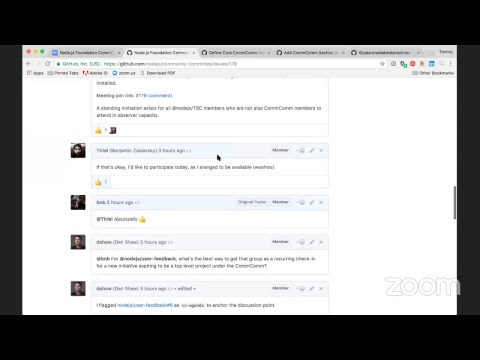Click the edit pencil on Tiriel's comment

312,151
